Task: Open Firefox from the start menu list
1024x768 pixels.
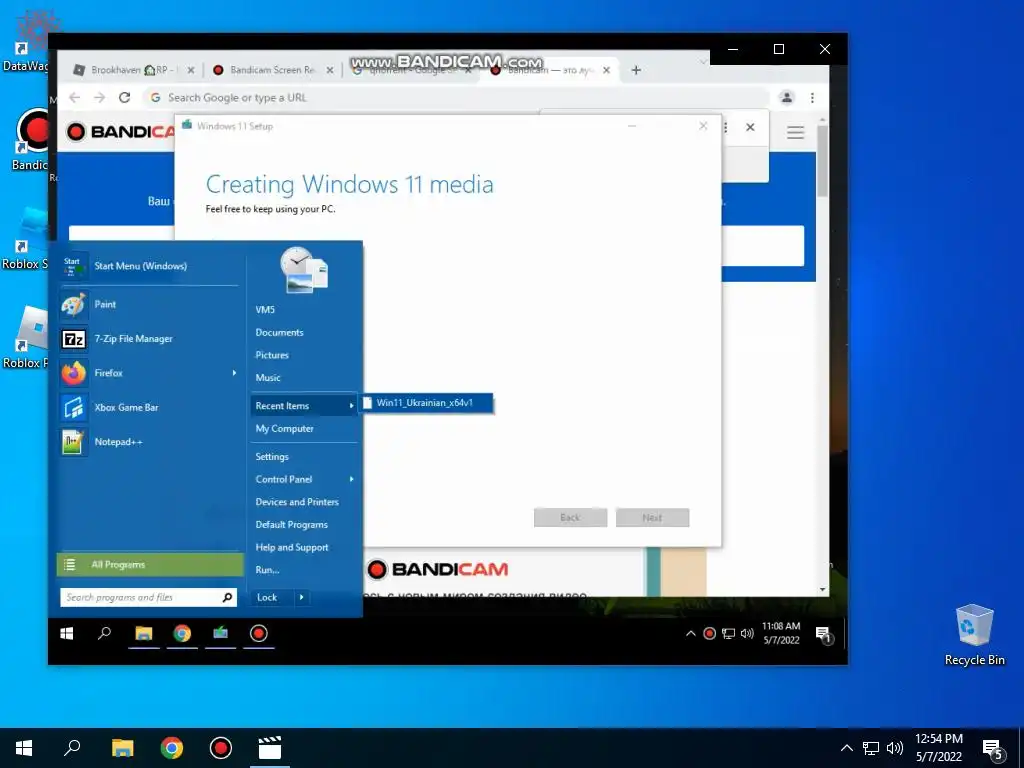Action: pos(149,373)
